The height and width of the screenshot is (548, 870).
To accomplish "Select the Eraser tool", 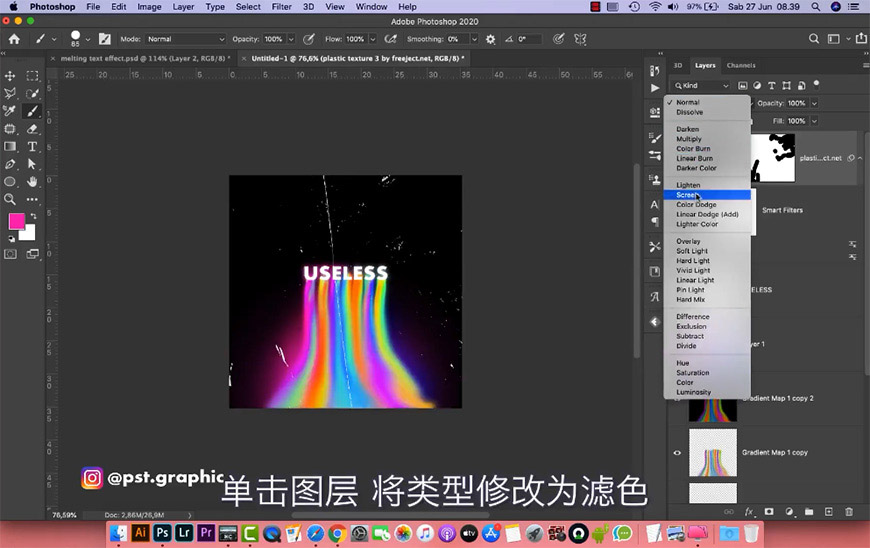I will [32, 129].
